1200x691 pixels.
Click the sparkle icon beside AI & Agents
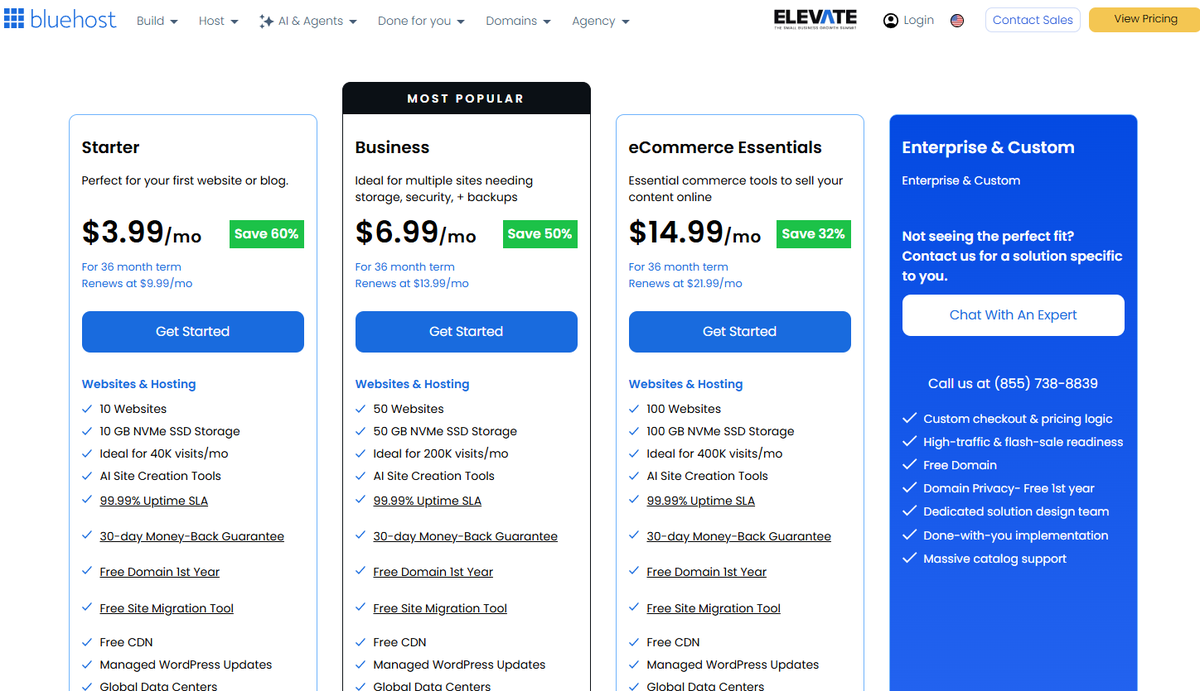coord(266,21)
